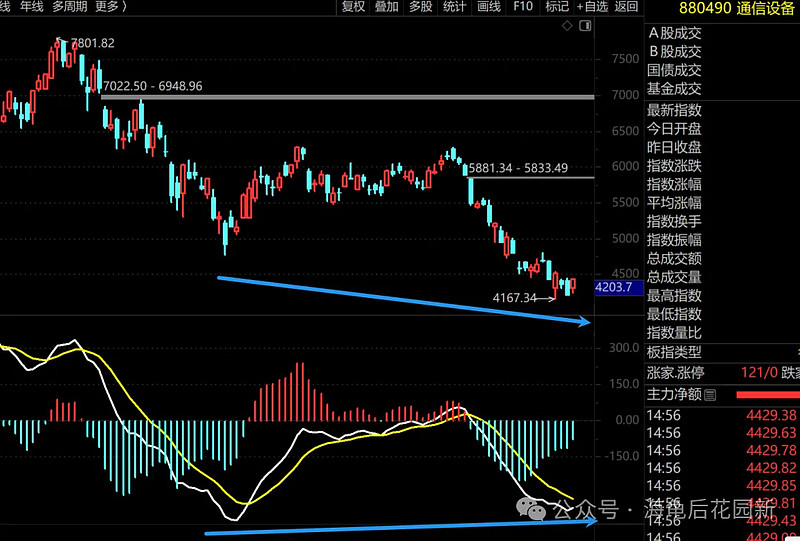Switch to 多周期 view tab
This screenshot has height=541, width=800.
[x=69, y=7]
